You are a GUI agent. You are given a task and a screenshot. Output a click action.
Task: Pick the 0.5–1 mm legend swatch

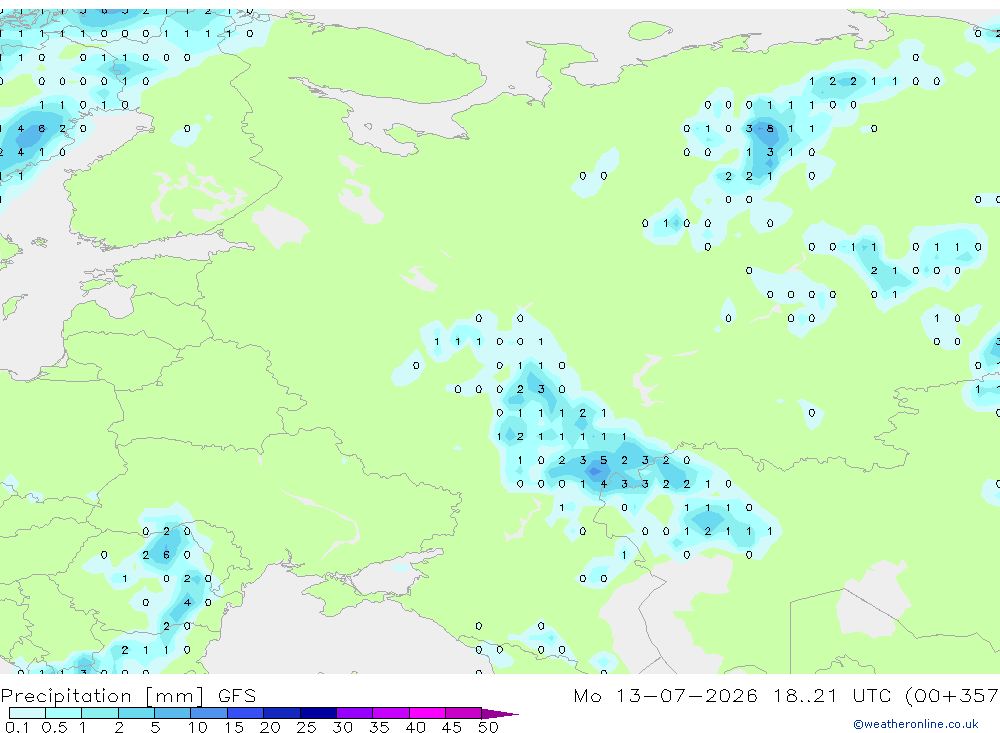point(64,713)
